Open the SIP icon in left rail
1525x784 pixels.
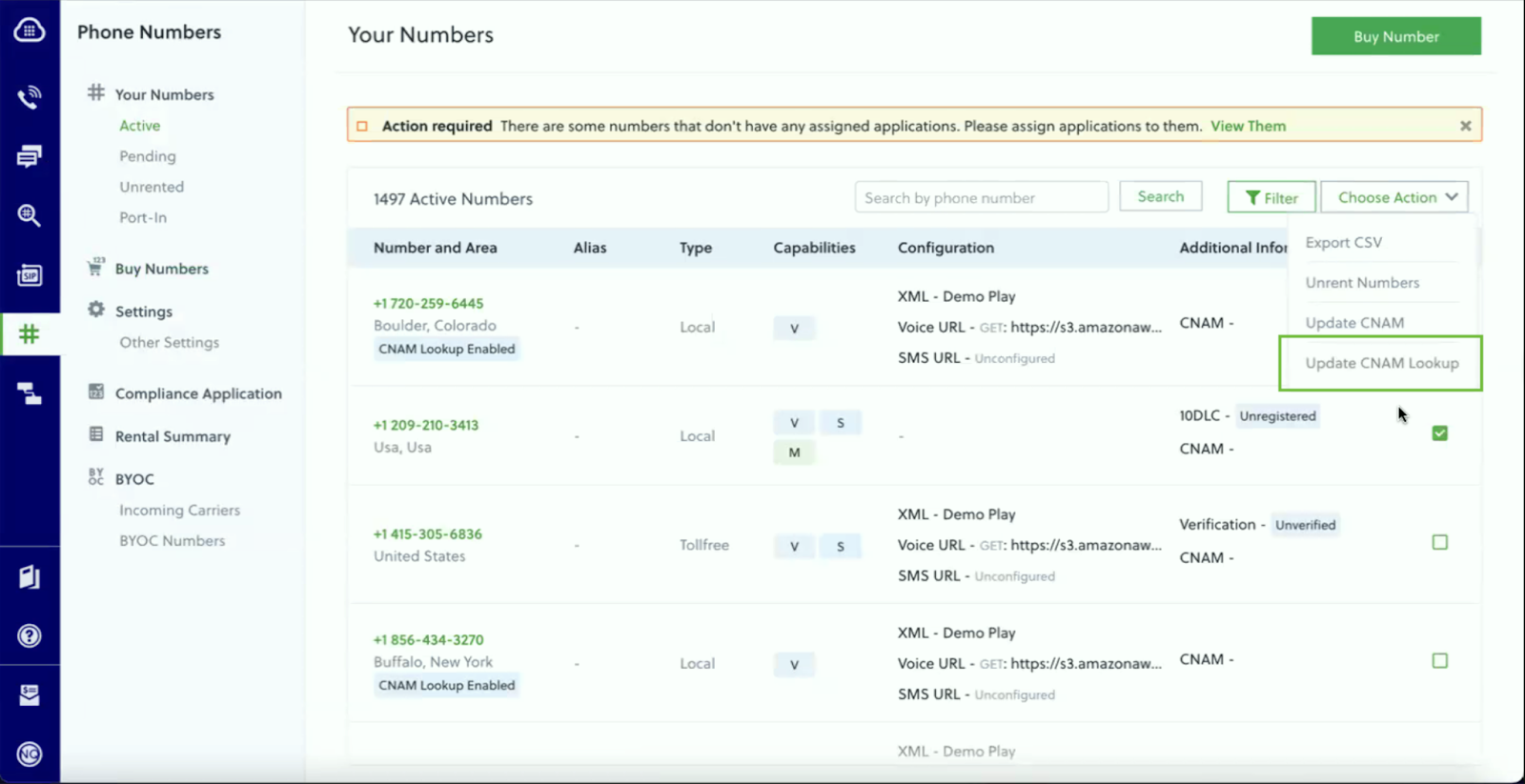point(30,275)
